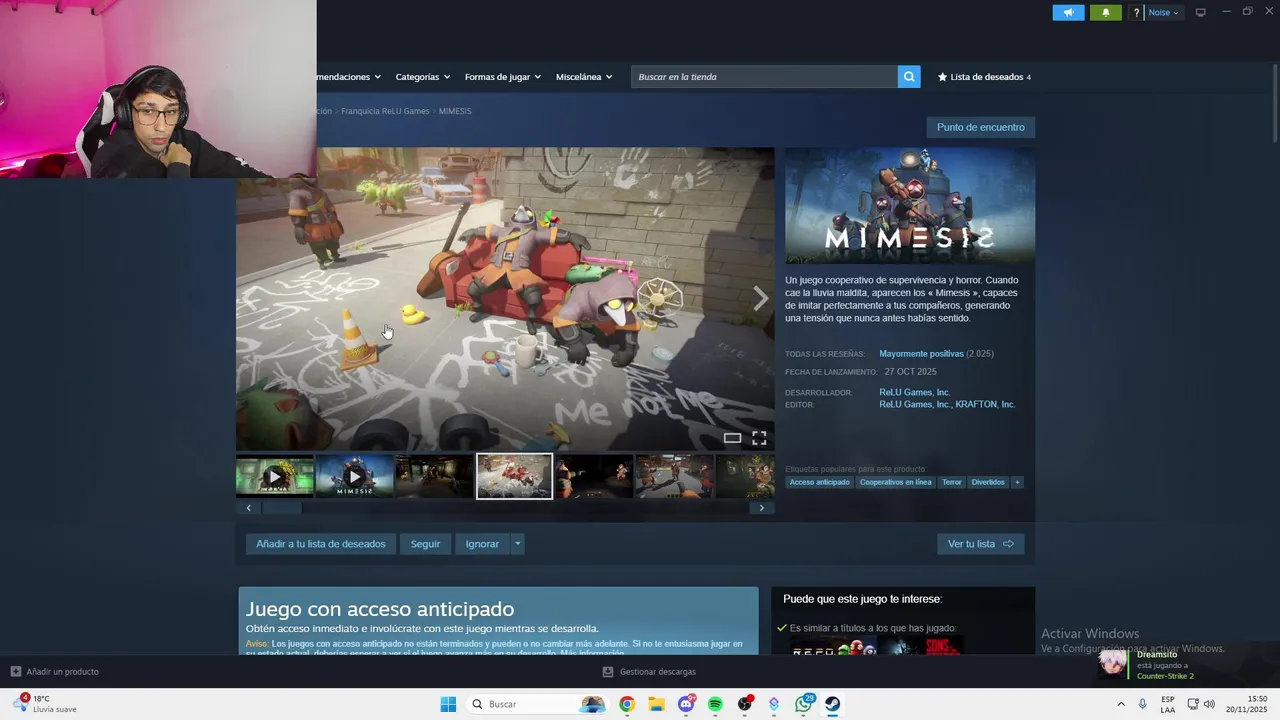Open Spotify from taskbar
The image size is (1280, 720).
pos(715,704)
